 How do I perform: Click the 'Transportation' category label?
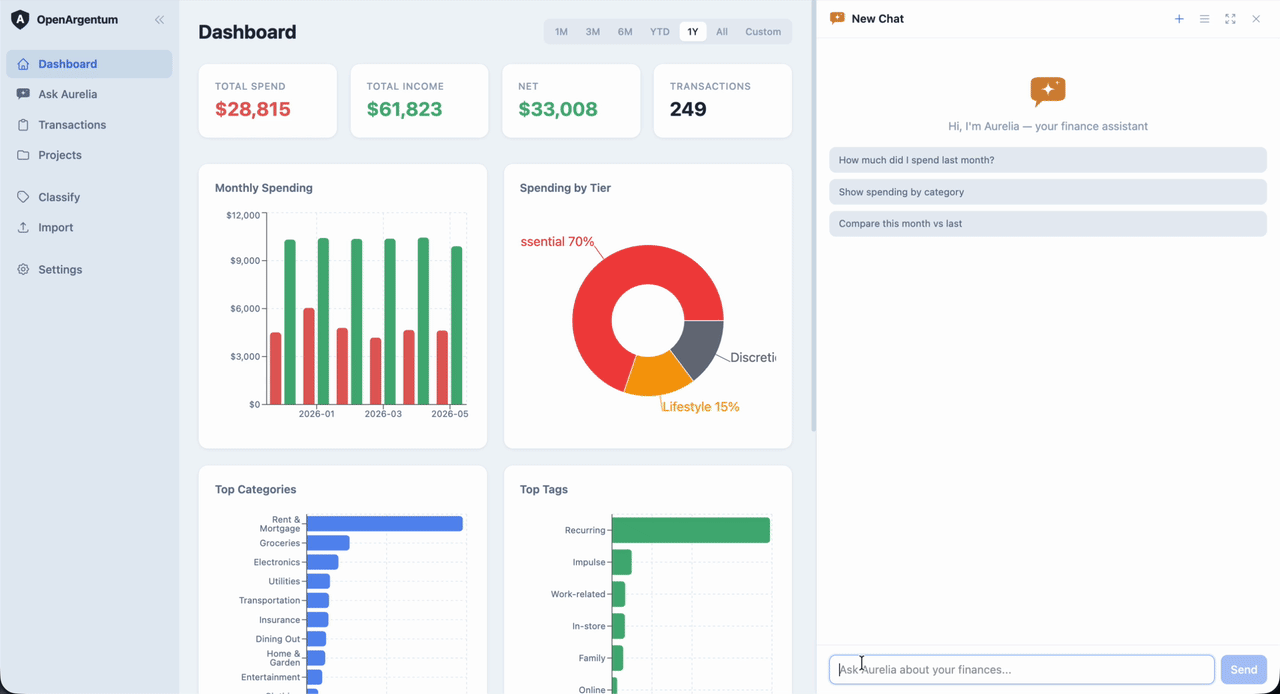point(270,600)
